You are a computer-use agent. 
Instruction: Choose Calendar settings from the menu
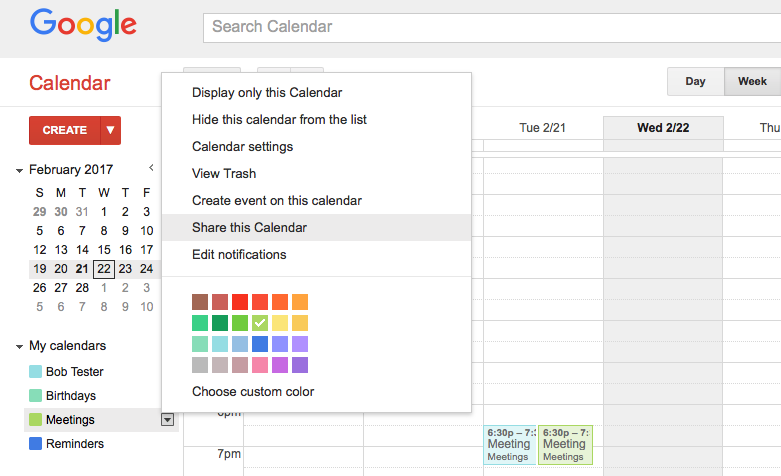(x=243, y=147)
